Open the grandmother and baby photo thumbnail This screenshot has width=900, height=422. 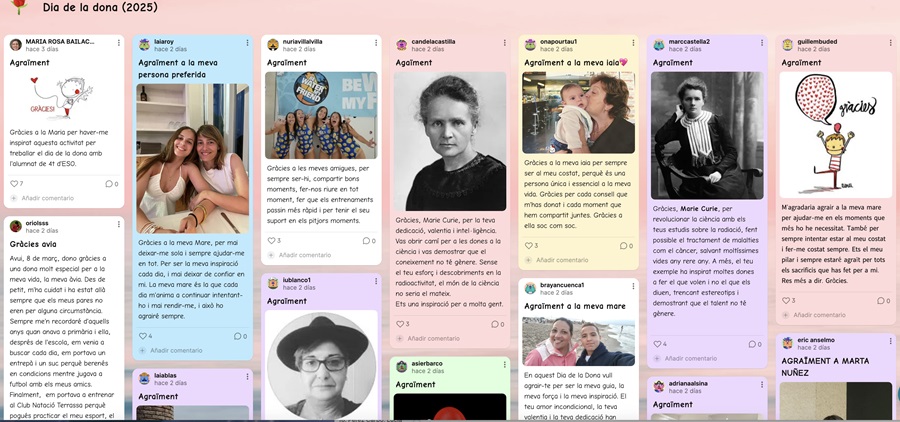pyautogui.click(x=579, y=113)
